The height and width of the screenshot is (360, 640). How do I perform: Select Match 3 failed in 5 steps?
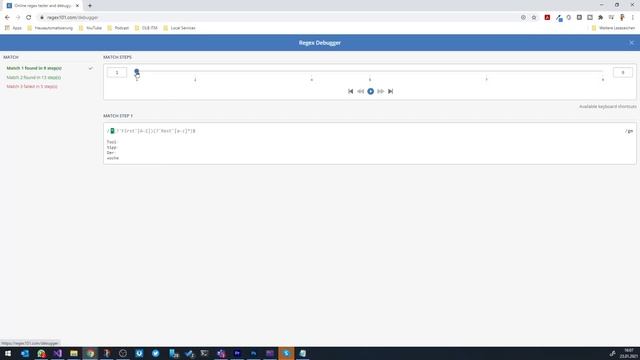coord(32,87)
